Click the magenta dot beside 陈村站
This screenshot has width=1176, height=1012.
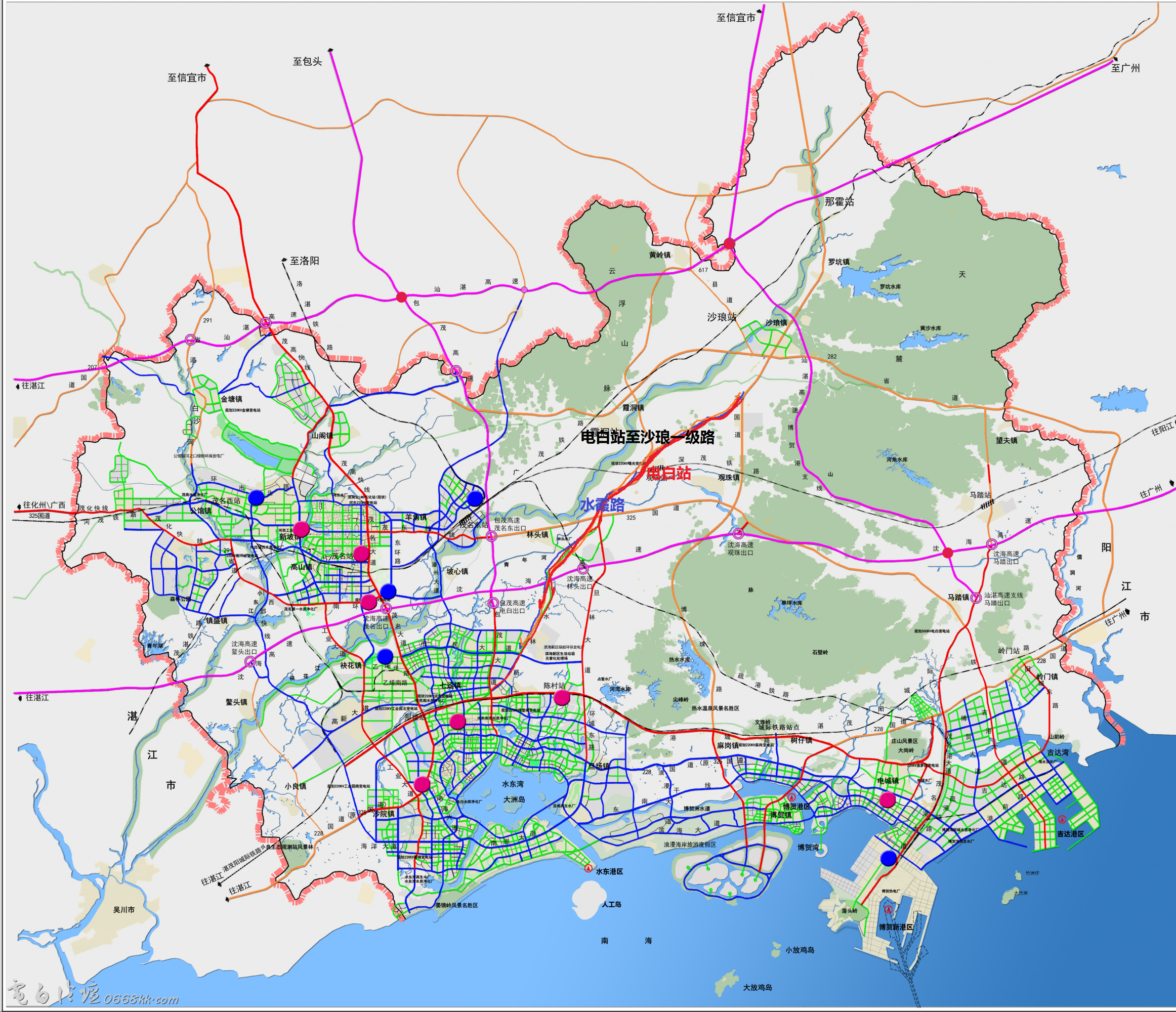coord(561,698)
